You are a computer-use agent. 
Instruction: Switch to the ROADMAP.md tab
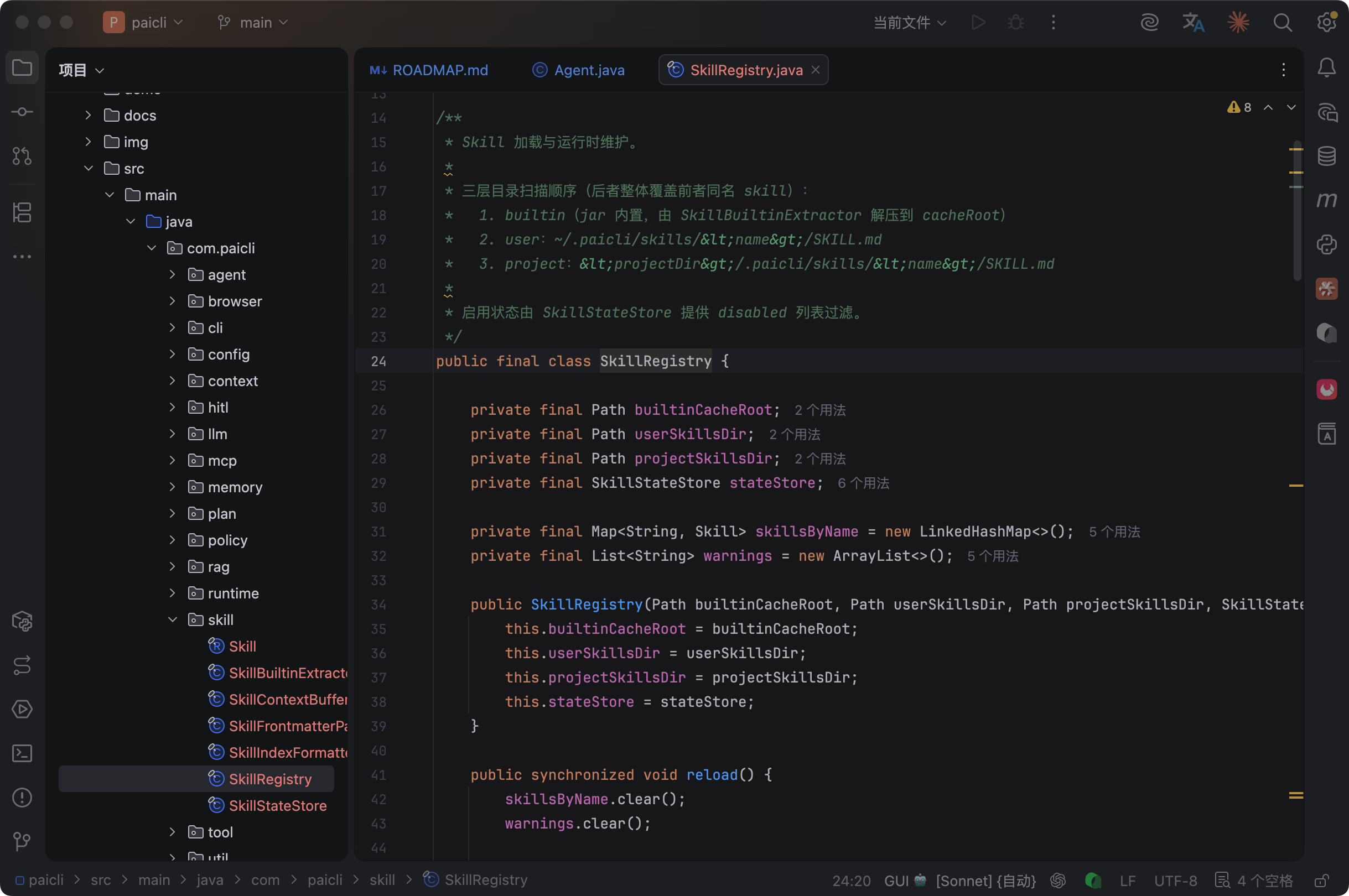coord(429,70)
